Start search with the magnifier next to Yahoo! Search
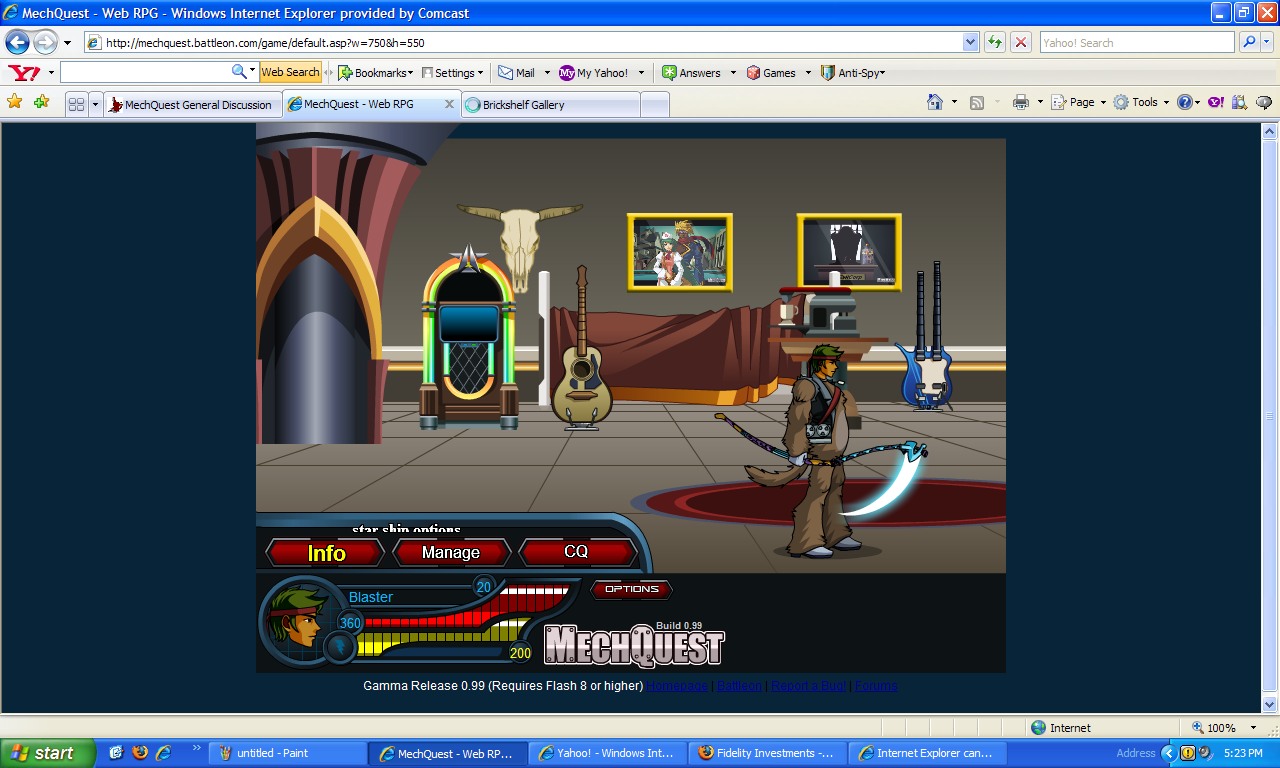 pos(1248,42)
